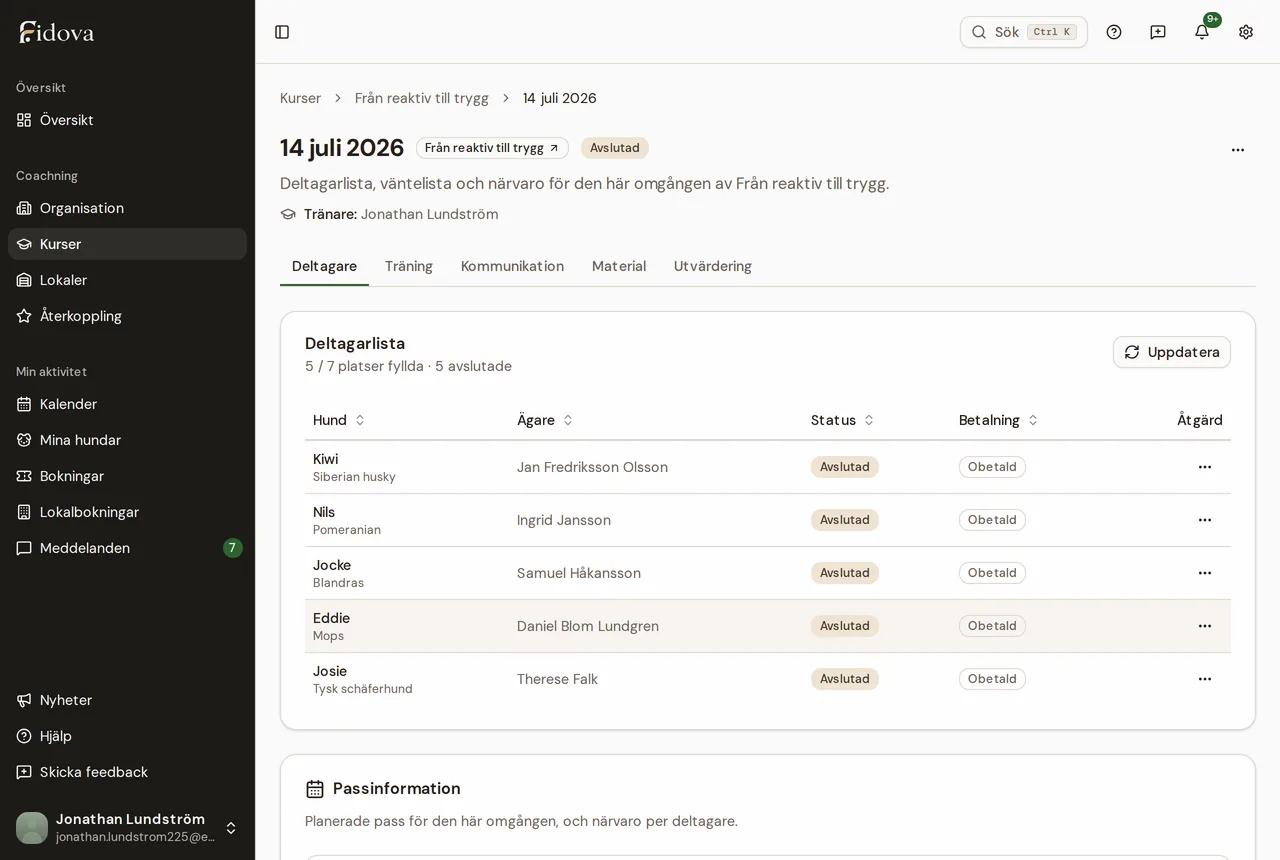1280x860 pixels.
Task: Toggle the sidebar panel icon
Action: click(x=282, y=32)
